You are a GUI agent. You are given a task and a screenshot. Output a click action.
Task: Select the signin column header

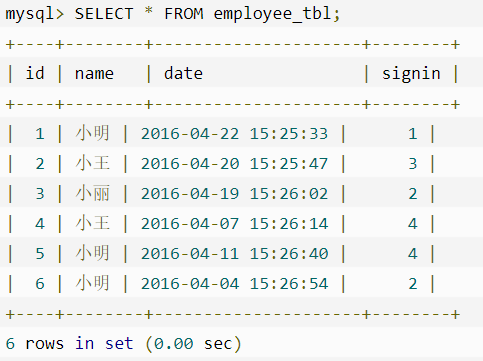411,74
